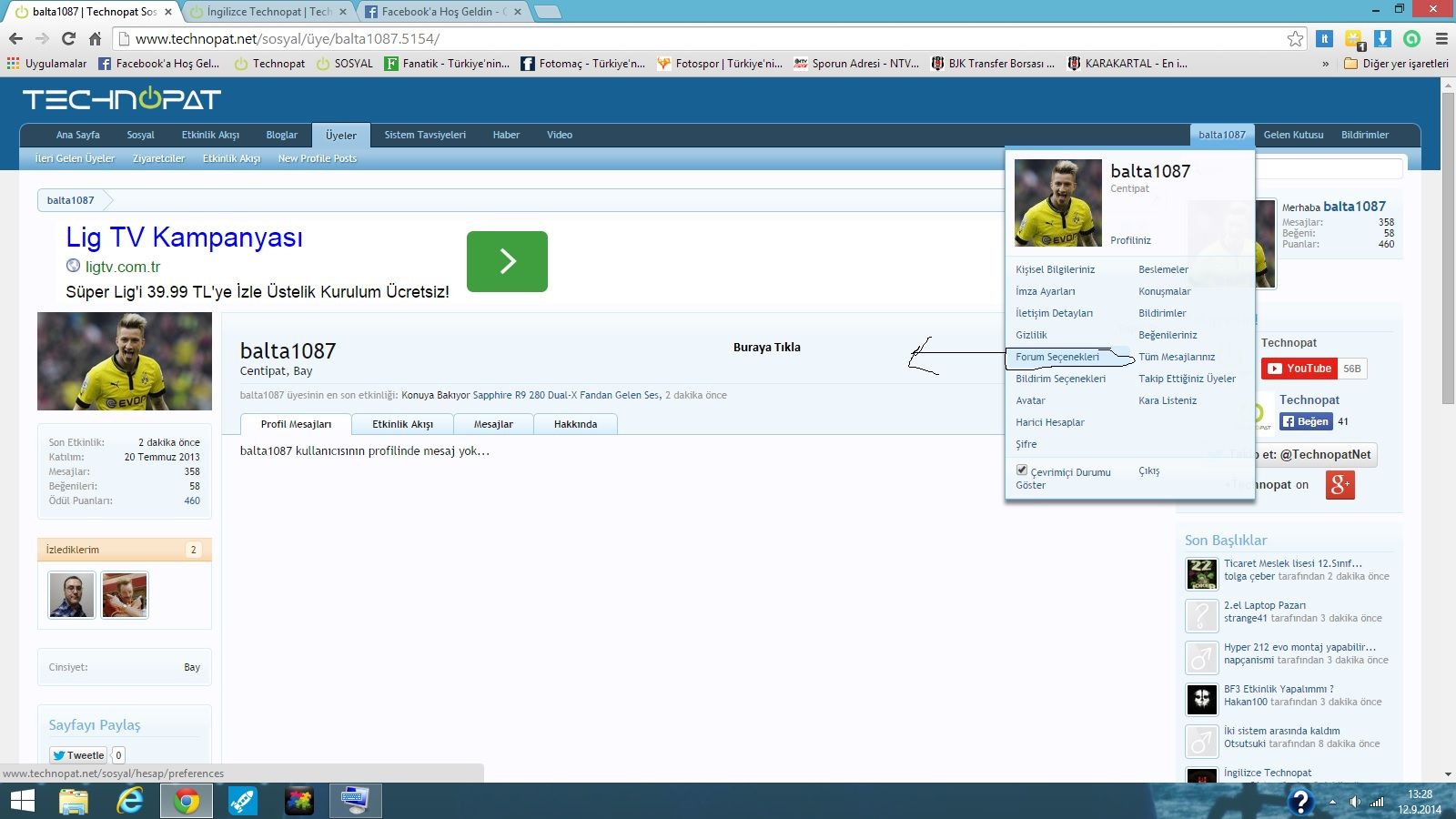Expand the bookmarks overflow chevron

tap(1325, 64)
